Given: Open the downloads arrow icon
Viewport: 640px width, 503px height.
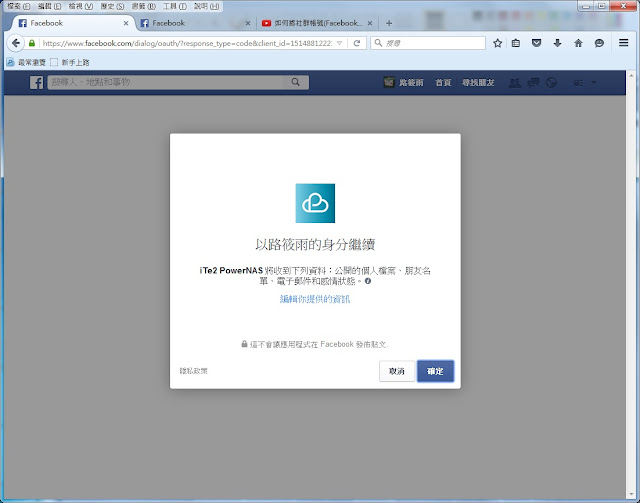Looking at the screenshot, I should point(557,43).
